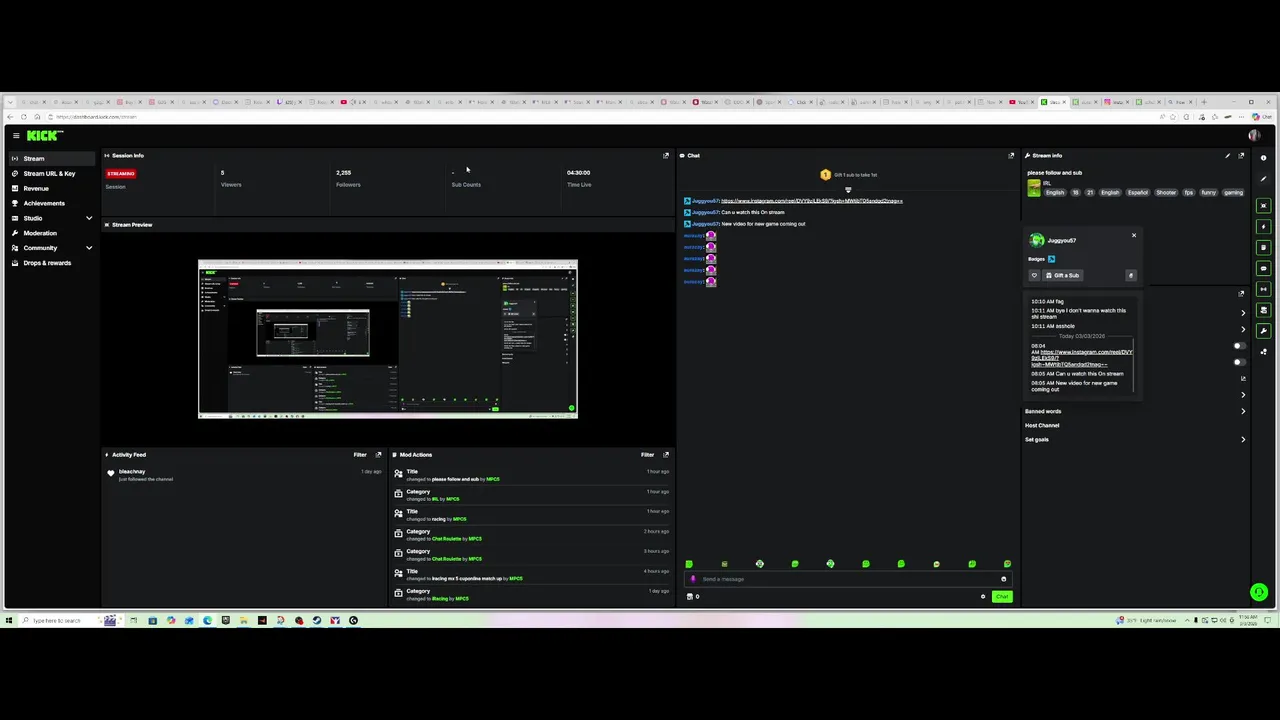
Task: Open Drops & rewards page
Action: tap(52, 262)
